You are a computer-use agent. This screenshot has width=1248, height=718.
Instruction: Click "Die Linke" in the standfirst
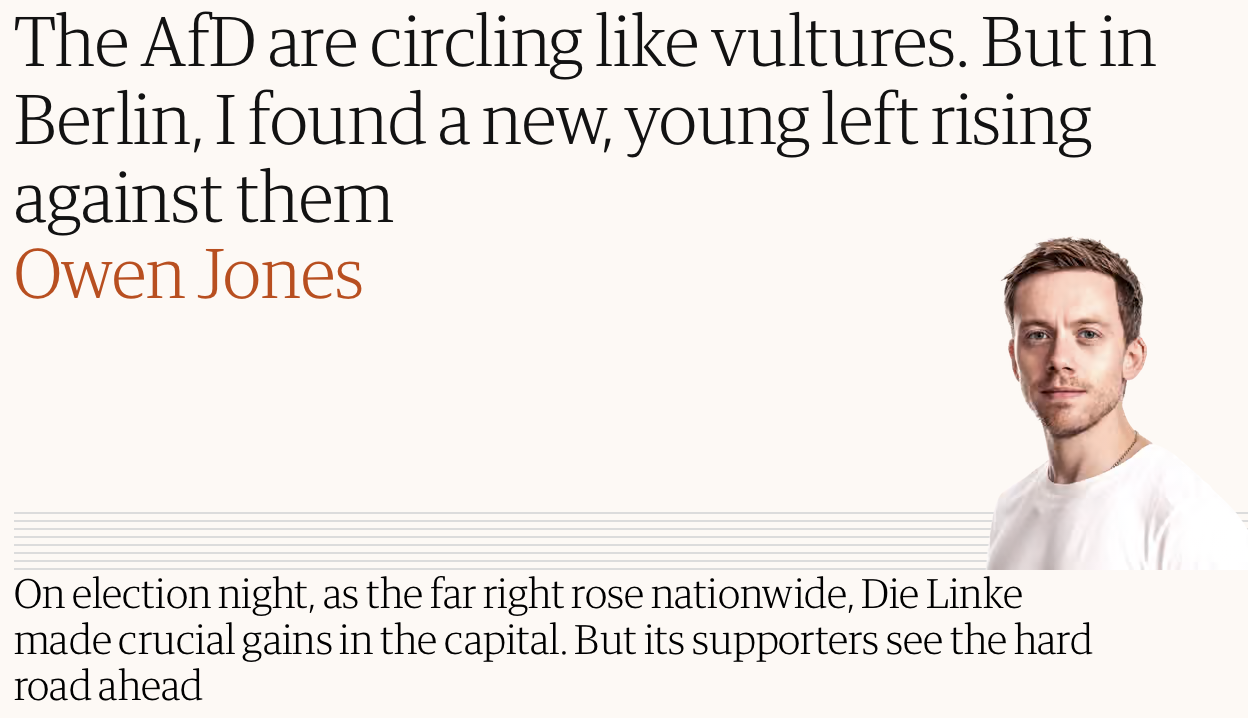(941, 595)
